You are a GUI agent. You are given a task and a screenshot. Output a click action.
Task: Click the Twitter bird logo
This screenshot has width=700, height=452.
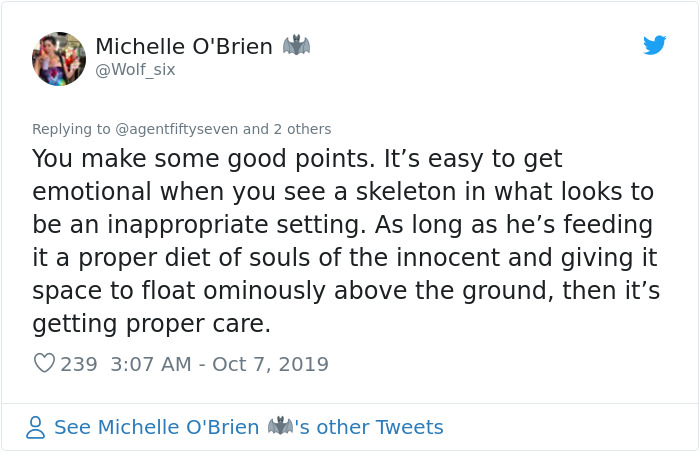click(x=655, y=45)
